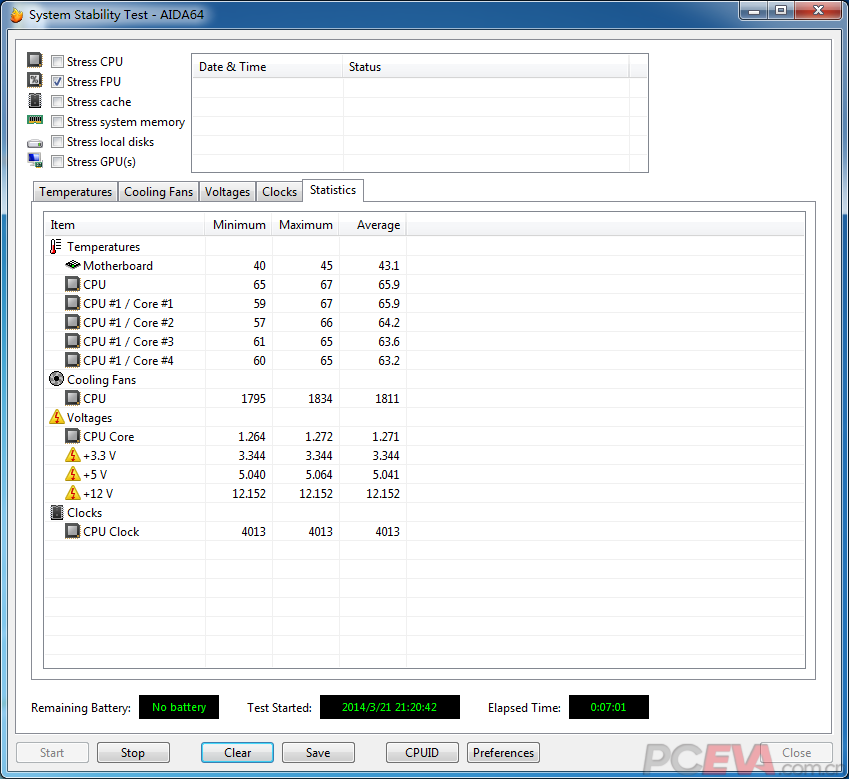This screenshot has height=779, width=849.
Task: Click the warning icon next to +12 V
Action: point(72,494)
